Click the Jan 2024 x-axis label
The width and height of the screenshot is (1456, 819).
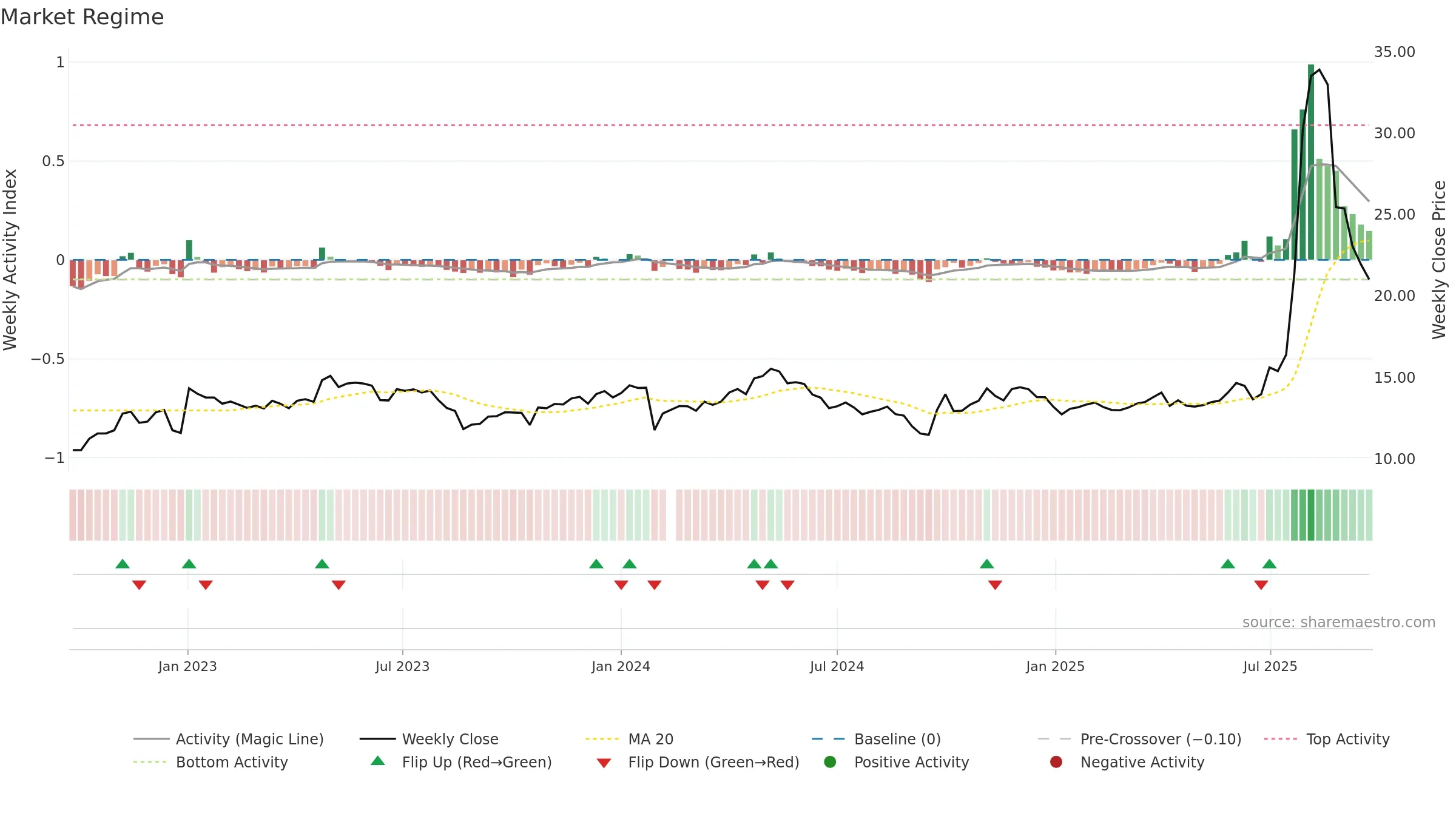click(x=621, y=666)
